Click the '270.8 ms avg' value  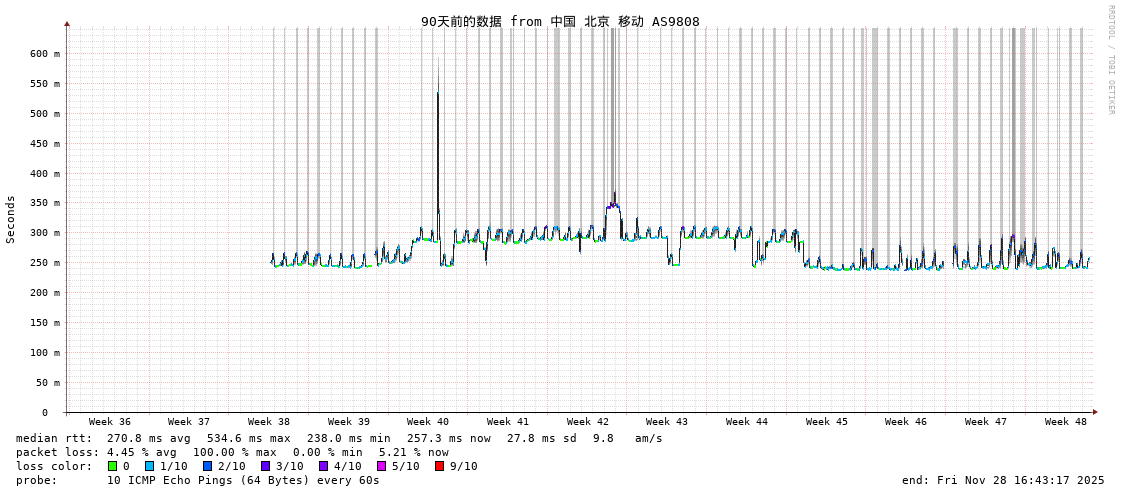tap(149, 438)
